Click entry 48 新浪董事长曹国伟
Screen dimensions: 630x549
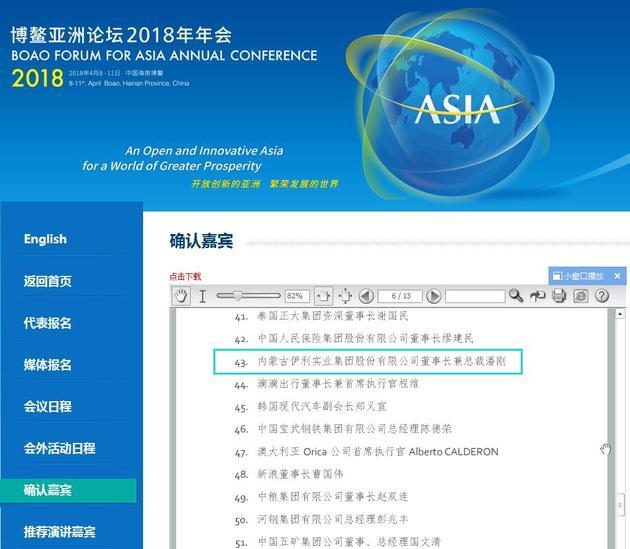289,474
